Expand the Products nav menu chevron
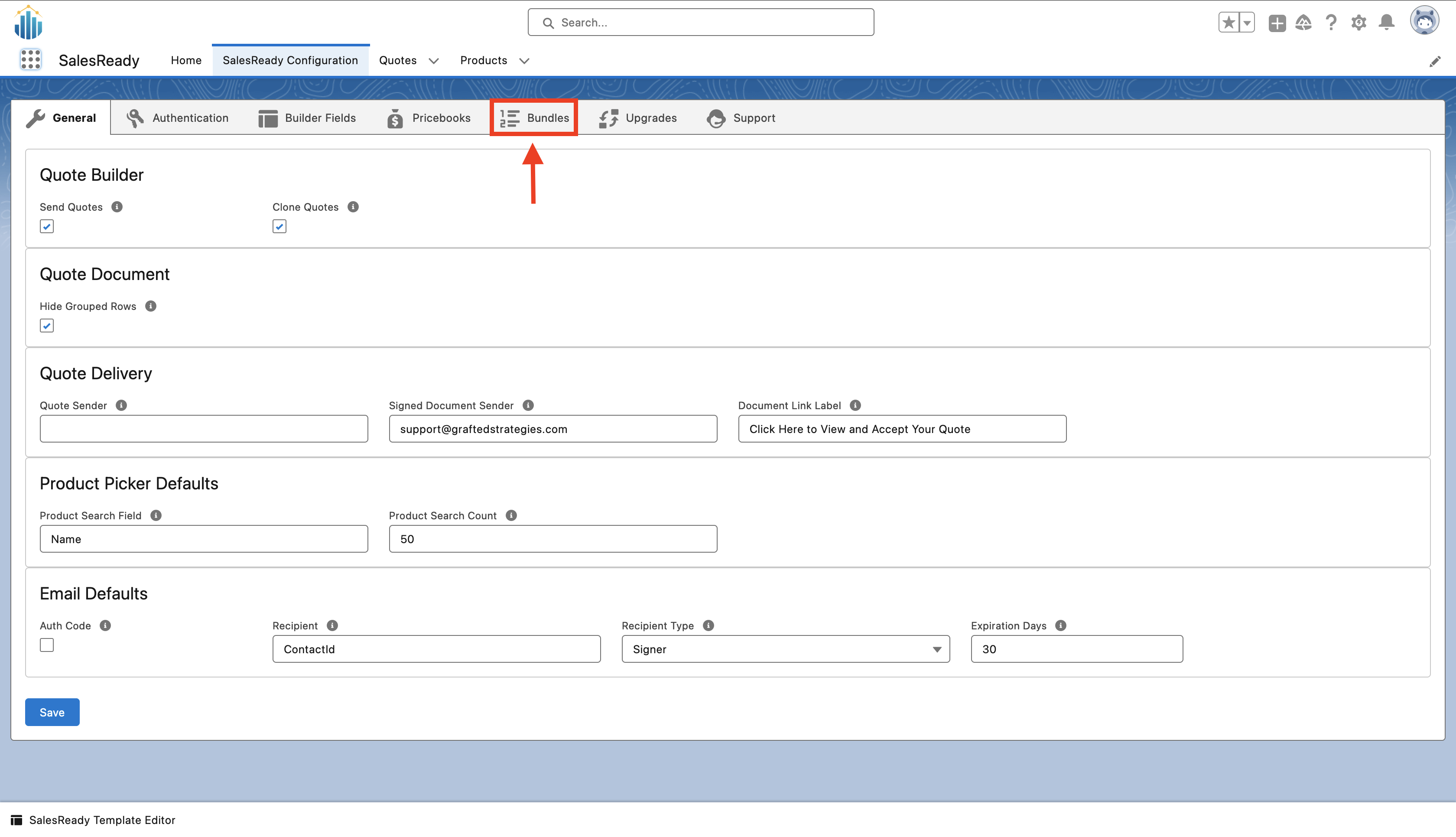 (524, 61)
